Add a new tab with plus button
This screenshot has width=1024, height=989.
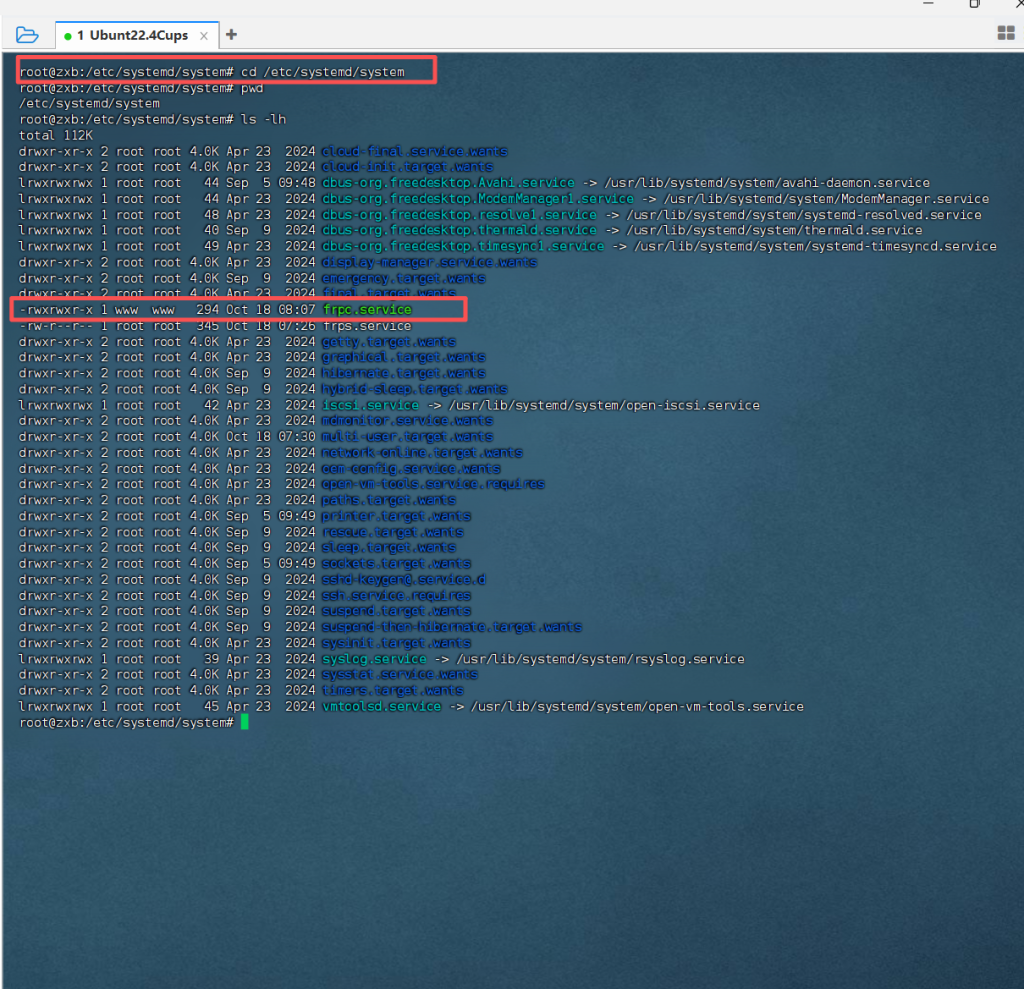pos(231,35)
